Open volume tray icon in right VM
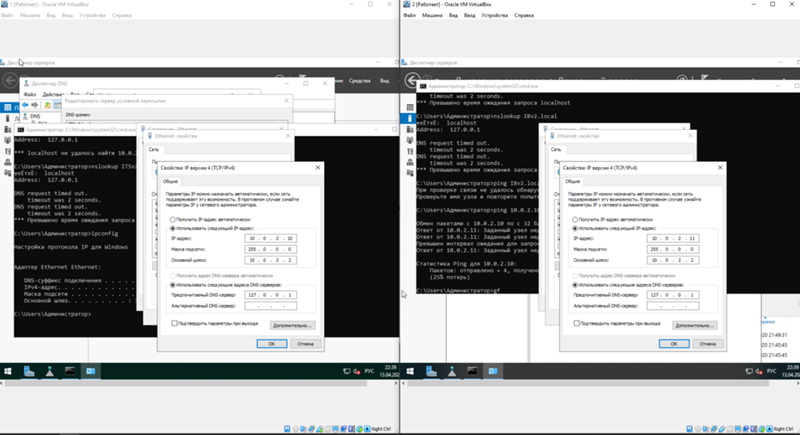The width and height of the screenshot is (800, 435). point(759,371)
